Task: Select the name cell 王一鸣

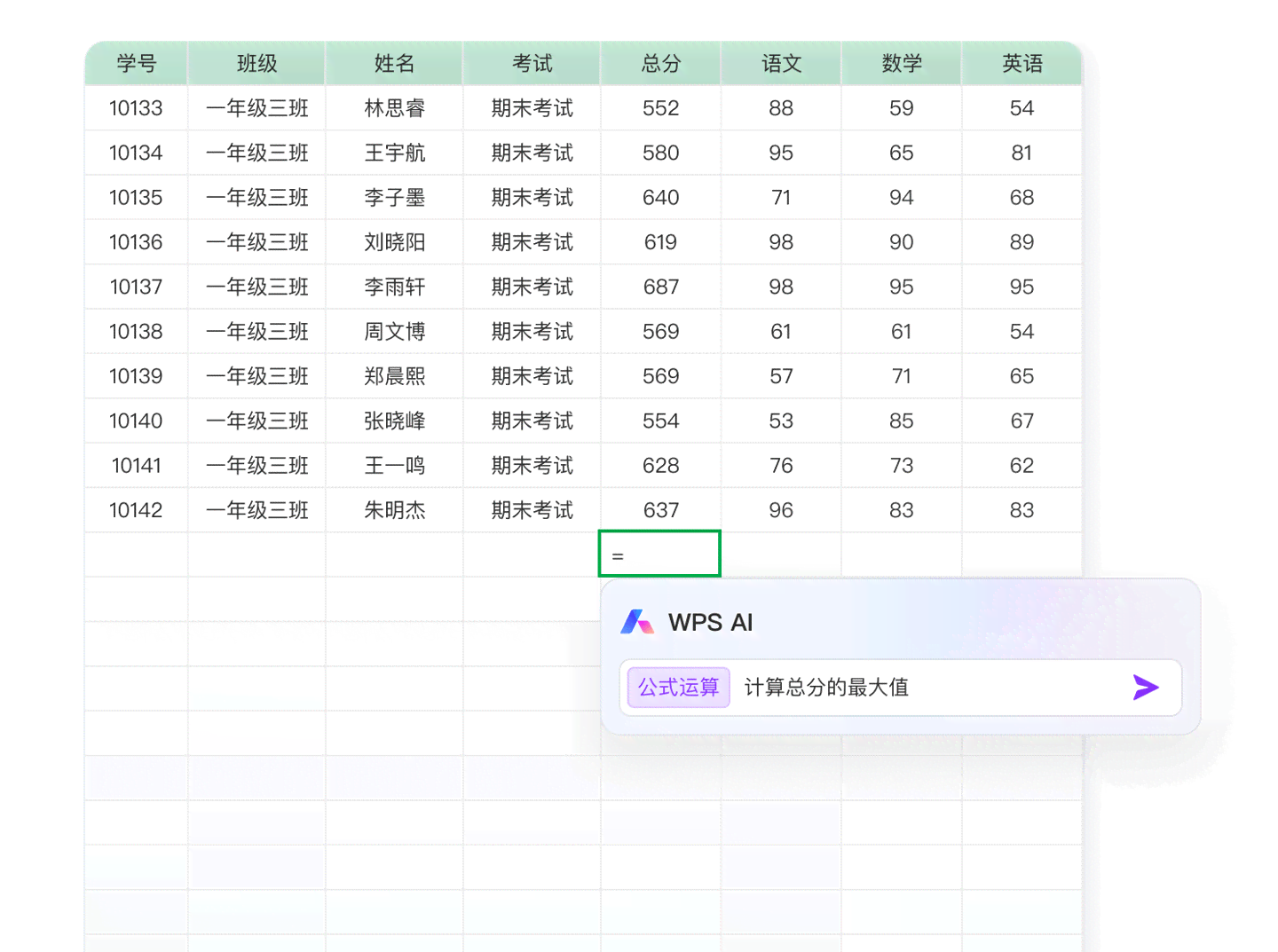Action: click(394, 465)
